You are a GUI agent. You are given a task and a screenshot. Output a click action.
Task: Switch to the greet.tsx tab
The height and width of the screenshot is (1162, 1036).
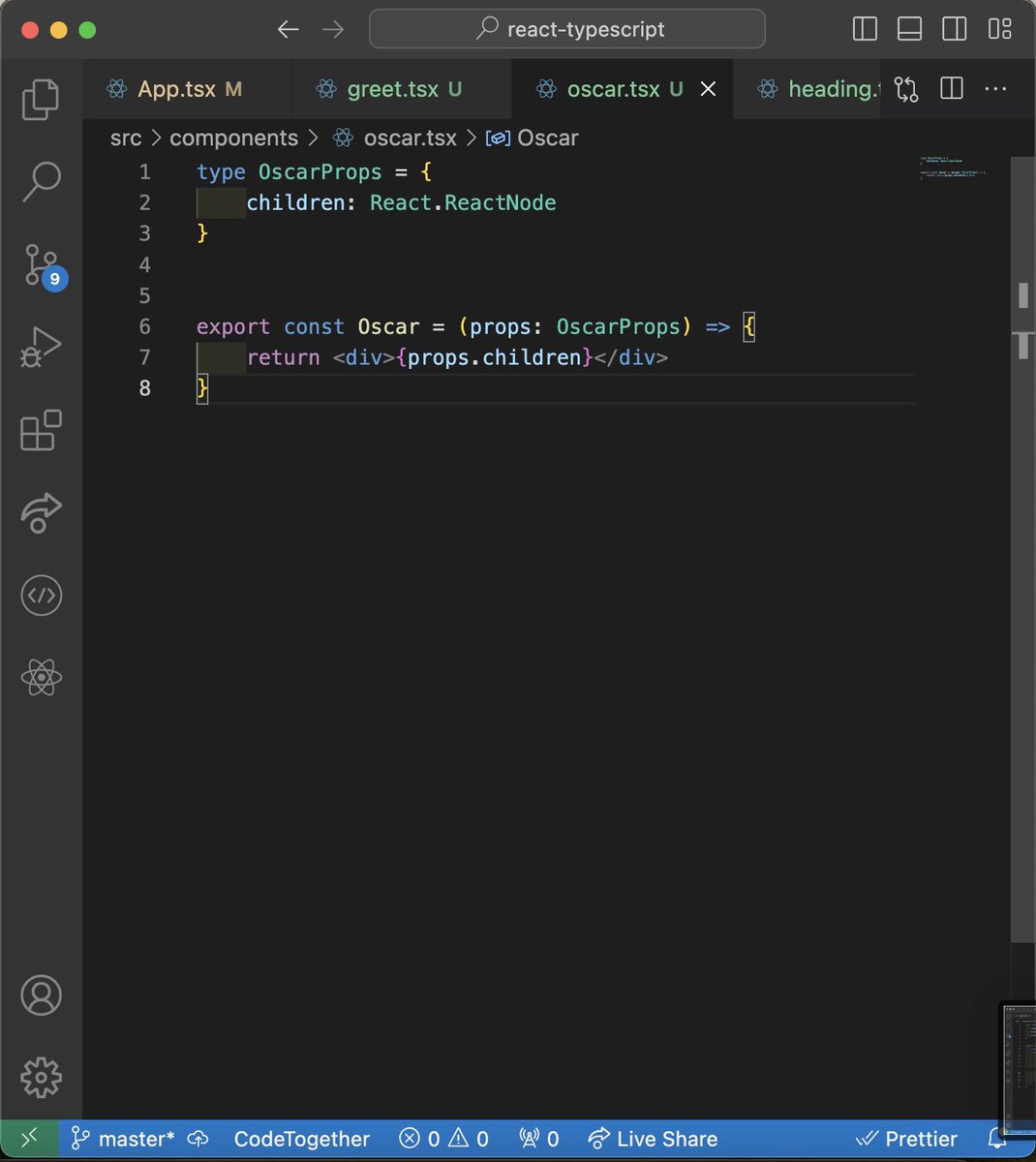(402, 89)
